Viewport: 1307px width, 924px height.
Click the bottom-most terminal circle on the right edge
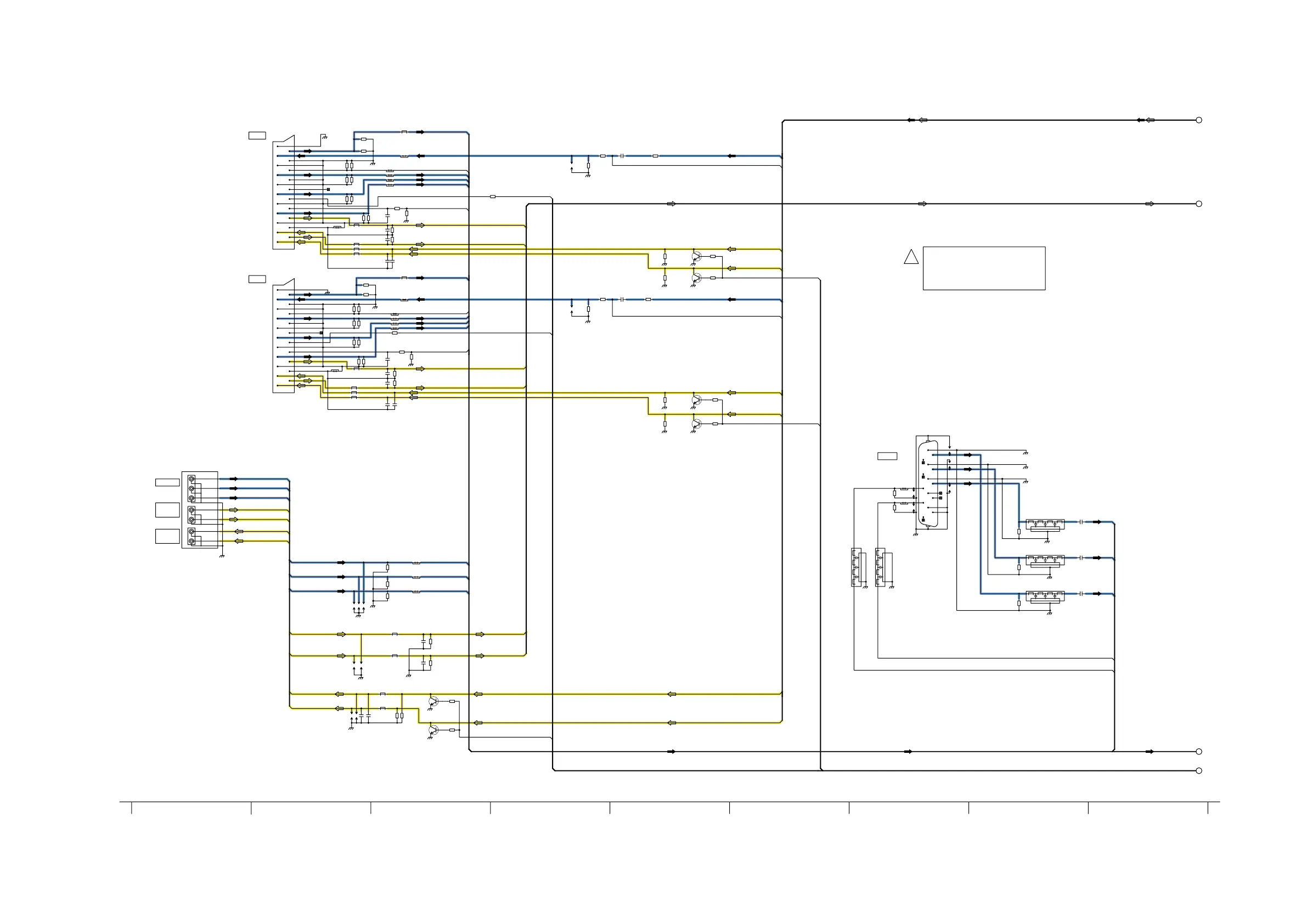[1198, 771]
